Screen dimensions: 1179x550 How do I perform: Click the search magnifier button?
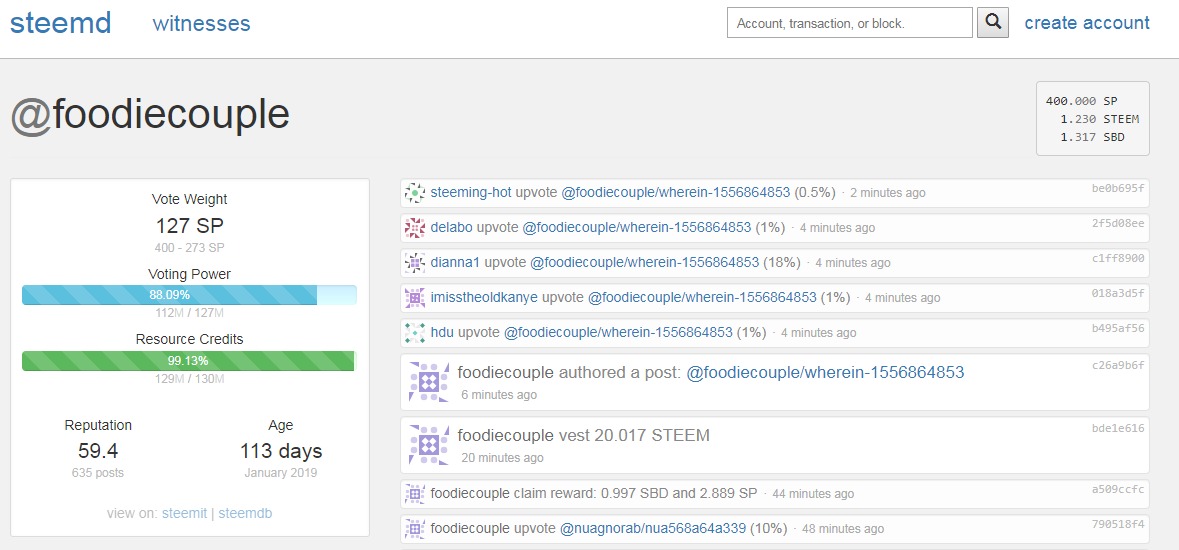pyautogui.click(x=993, y=23)
